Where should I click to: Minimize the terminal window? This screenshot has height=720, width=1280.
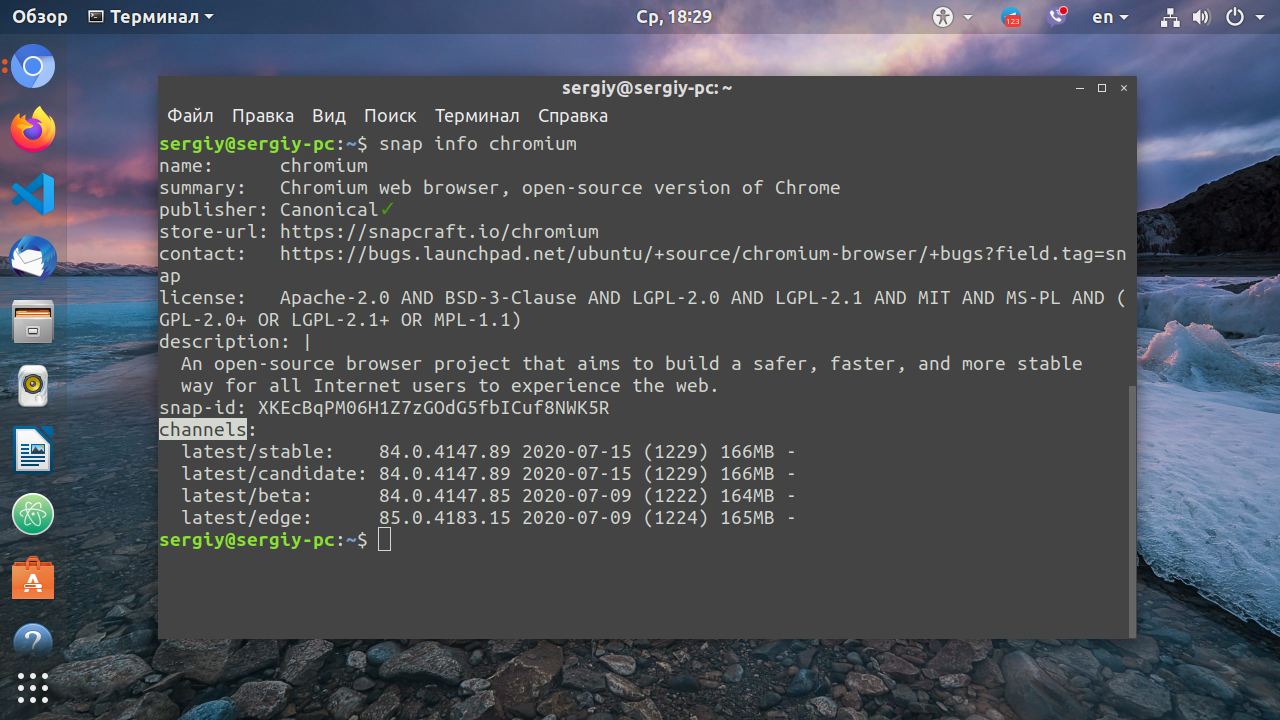point(1080,88)
